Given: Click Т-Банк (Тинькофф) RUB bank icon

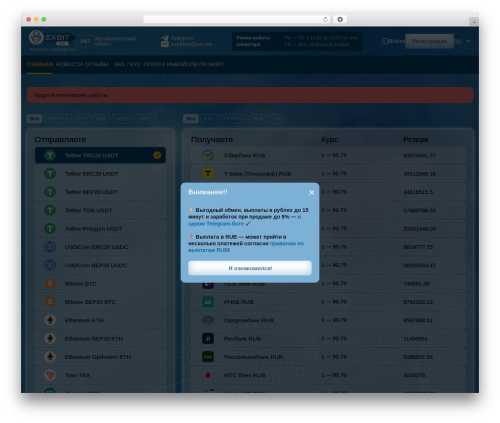Looking at the screenshot, I should point(208,174).
